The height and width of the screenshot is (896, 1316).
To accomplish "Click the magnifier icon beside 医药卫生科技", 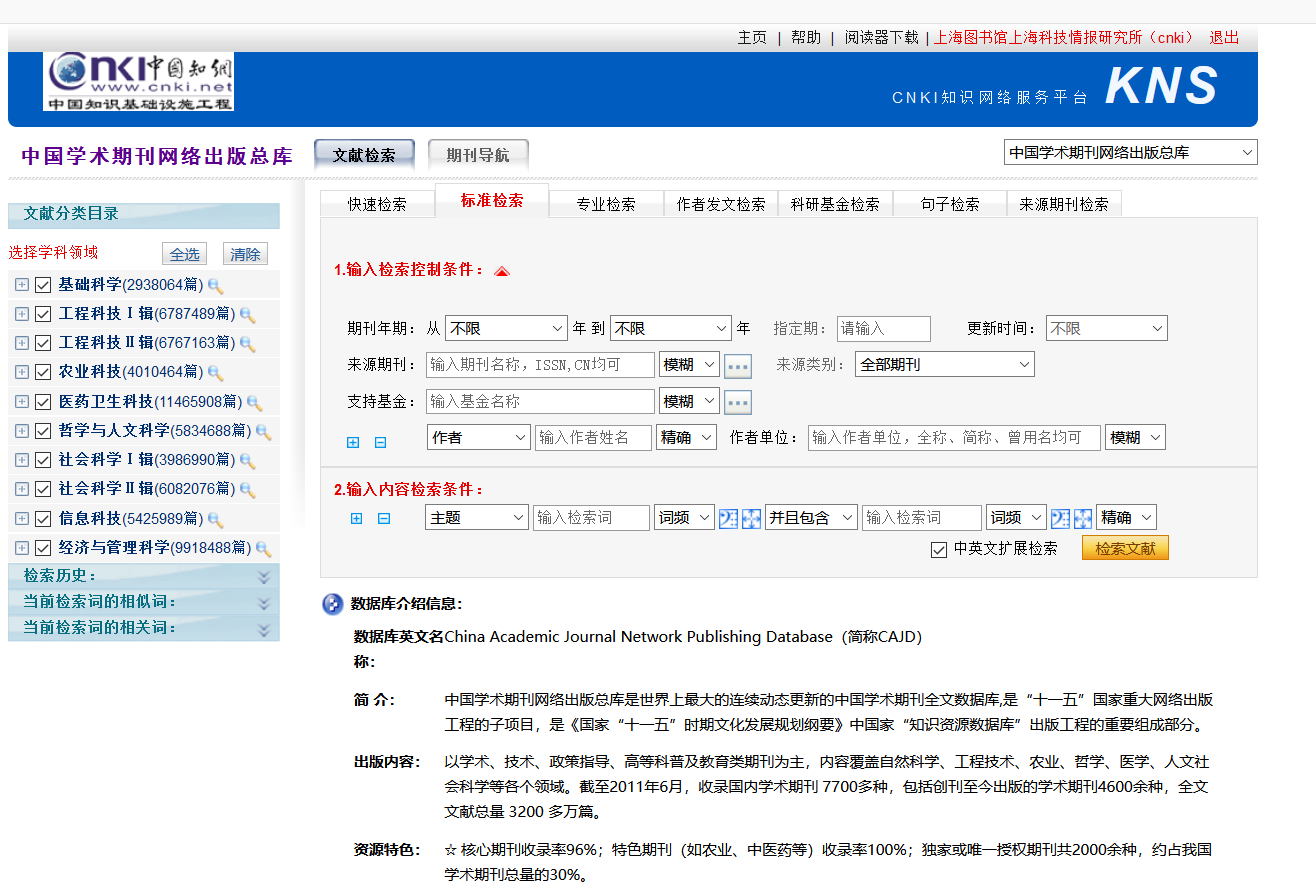I will pyautogui.click(x=254, y=403).
